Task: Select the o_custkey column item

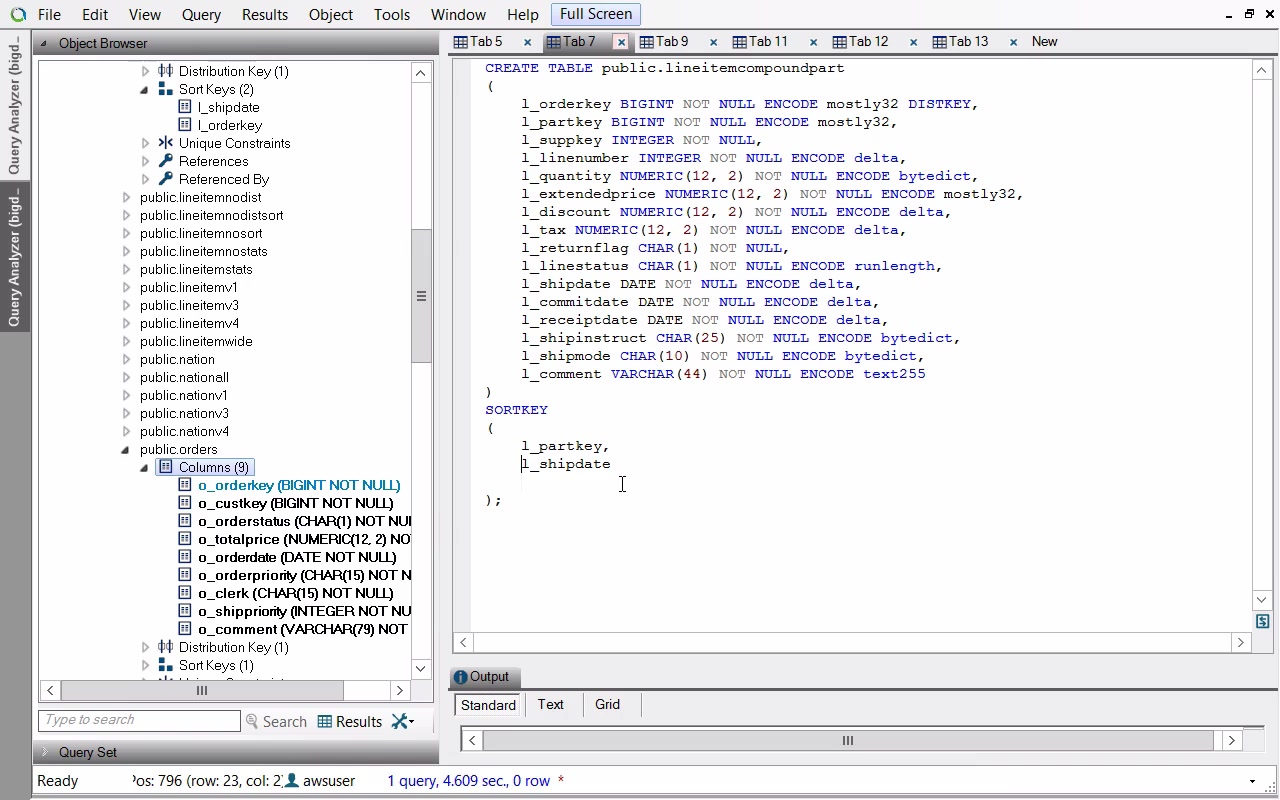Action: point(295,503)
